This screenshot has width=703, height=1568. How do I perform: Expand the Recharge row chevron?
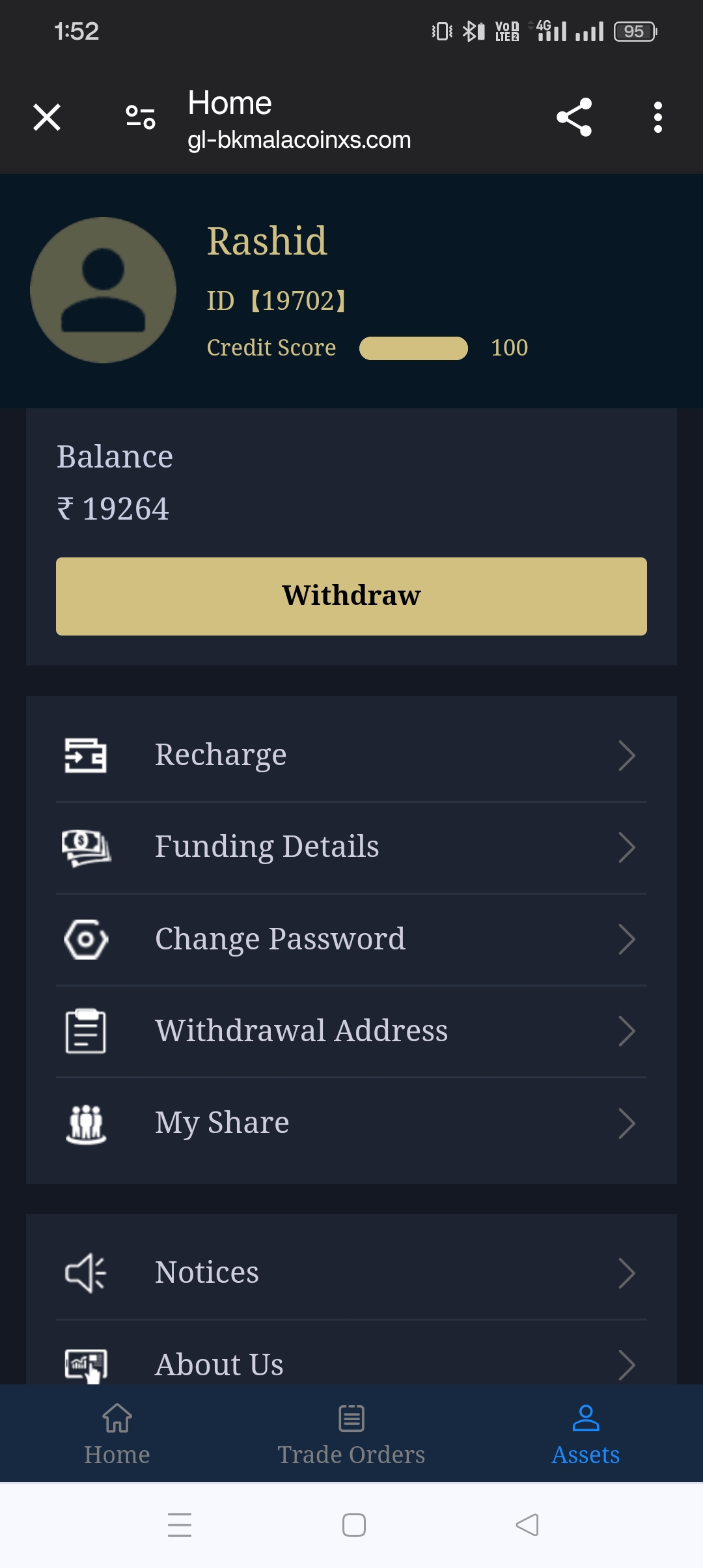(x=626, y=755)
